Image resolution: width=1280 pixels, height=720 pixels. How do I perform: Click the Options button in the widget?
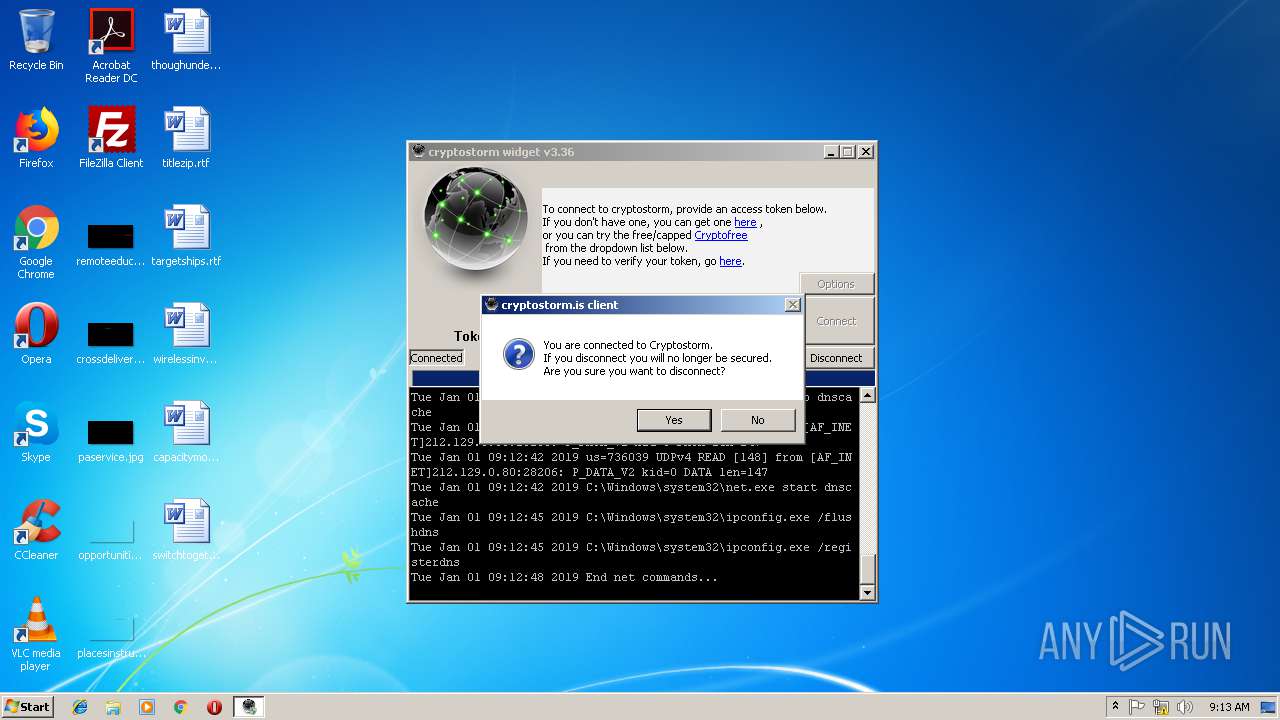[x=836, y=284]
